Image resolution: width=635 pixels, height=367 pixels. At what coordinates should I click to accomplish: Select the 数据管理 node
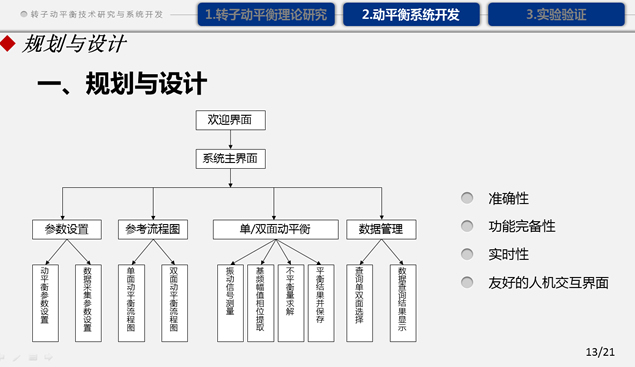coord(381,229)
